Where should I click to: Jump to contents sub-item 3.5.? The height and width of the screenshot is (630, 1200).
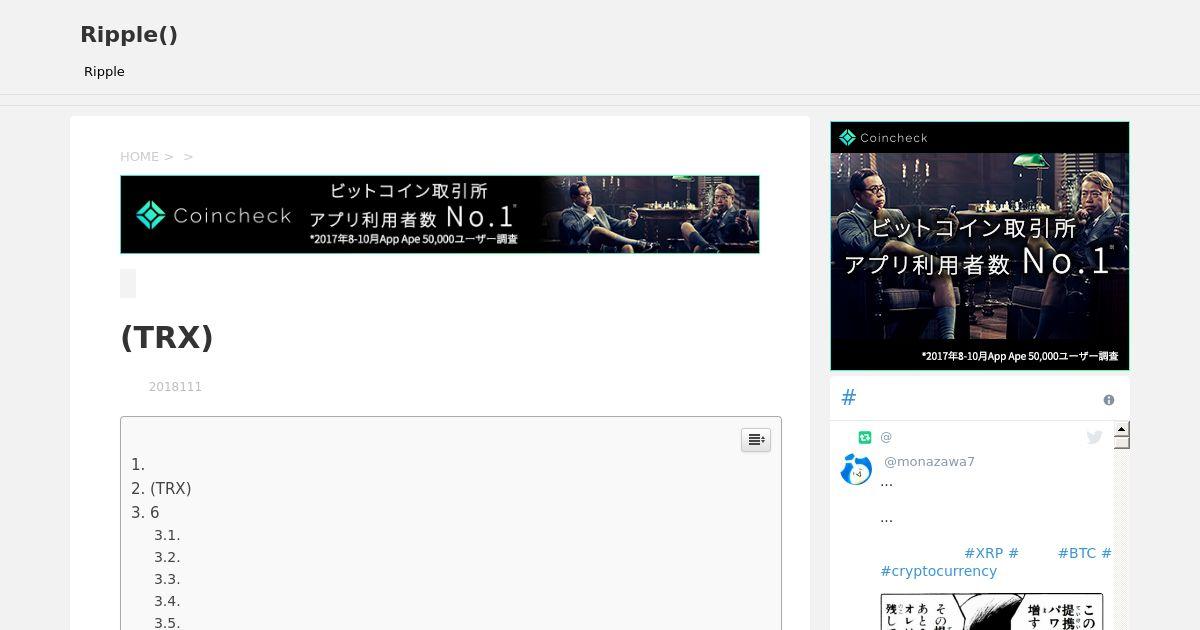[x=167, y=623]
